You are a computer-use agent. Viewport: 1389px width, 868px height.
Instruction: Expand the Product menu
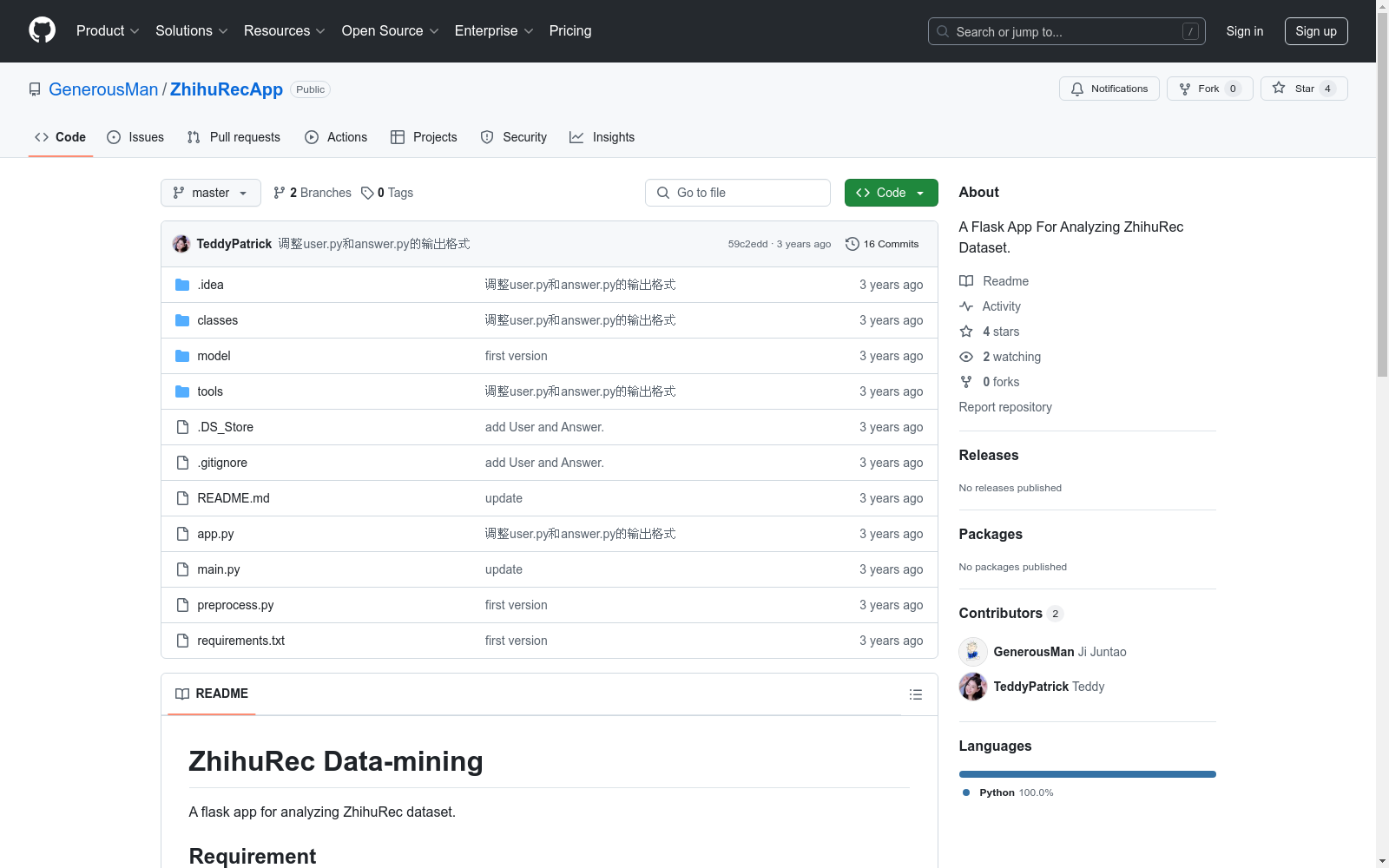[108, 30]
